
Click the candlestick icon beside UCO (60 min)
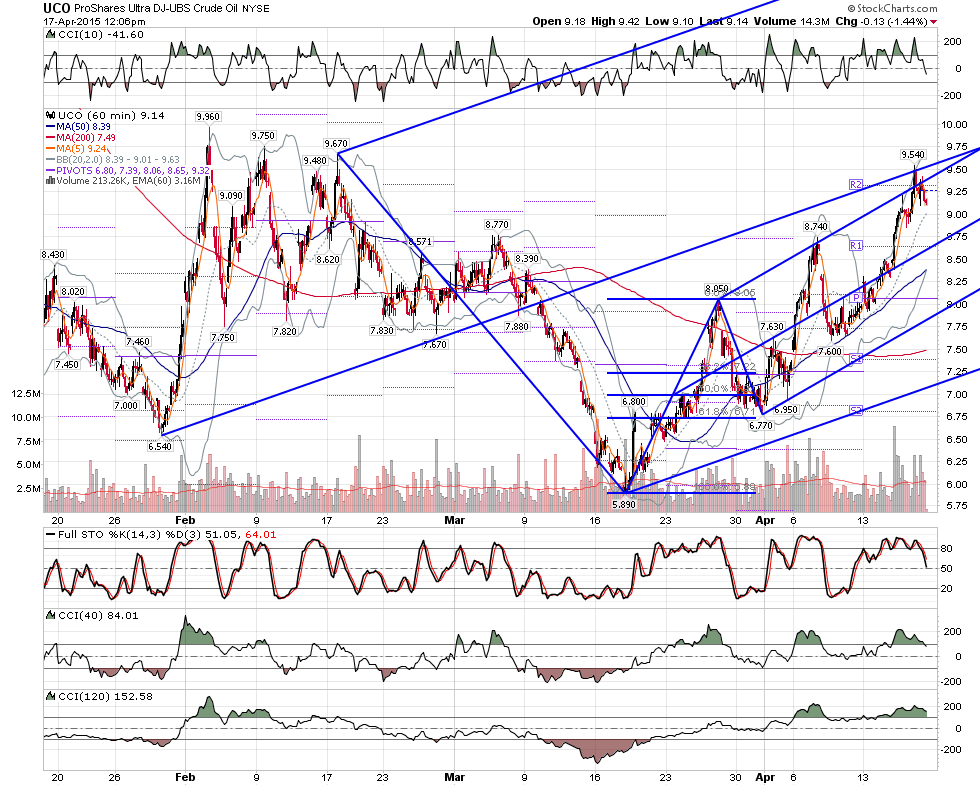51,116
